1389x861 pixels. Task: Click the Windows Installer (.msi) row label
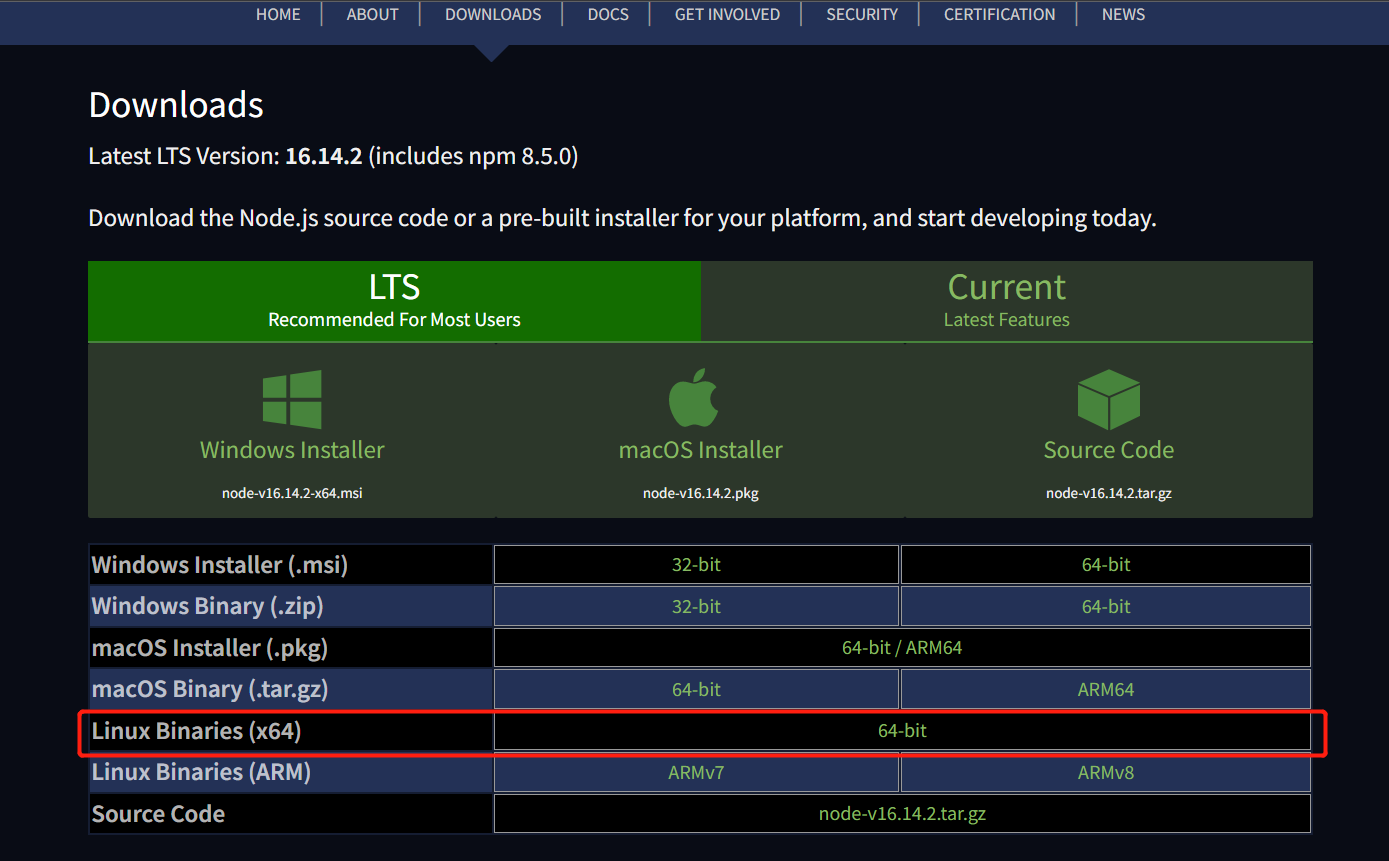(220, 565)
